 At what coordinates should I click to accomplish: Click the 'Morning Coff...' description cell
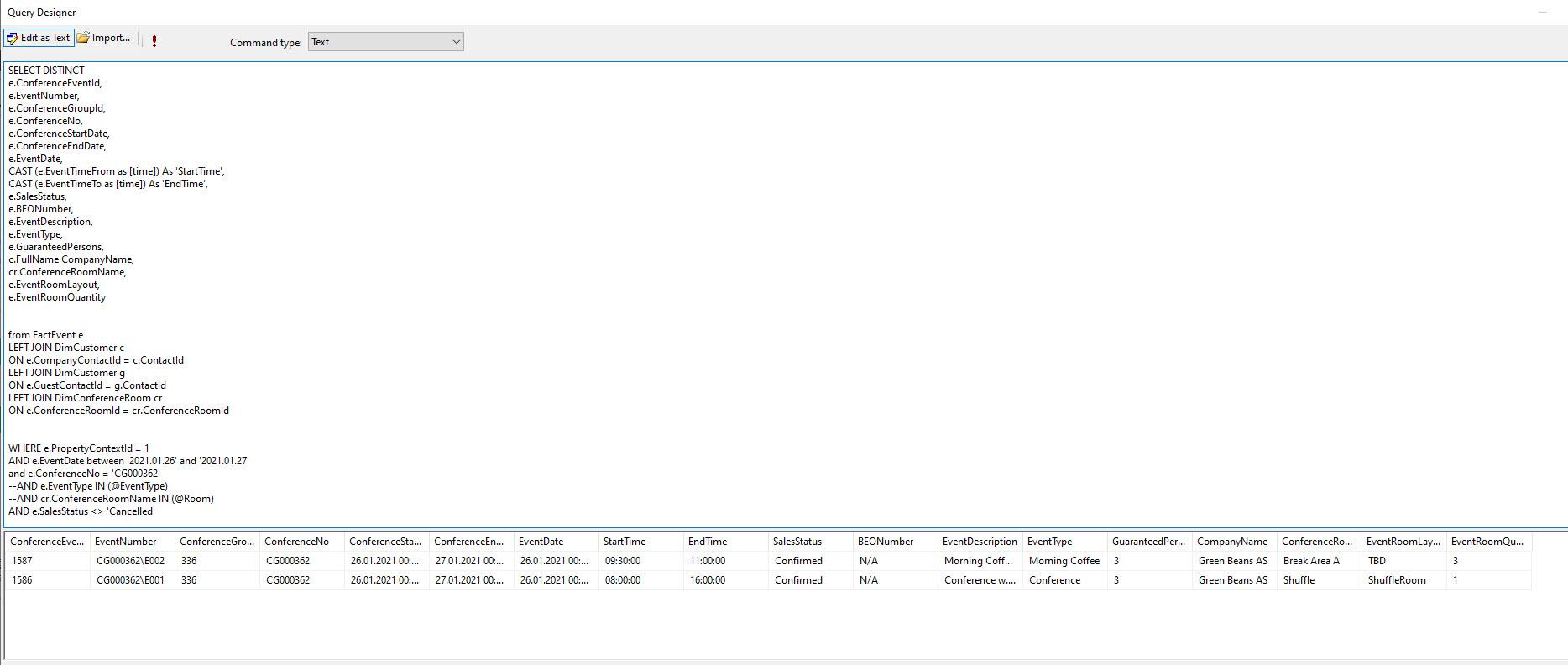(980, 561)
